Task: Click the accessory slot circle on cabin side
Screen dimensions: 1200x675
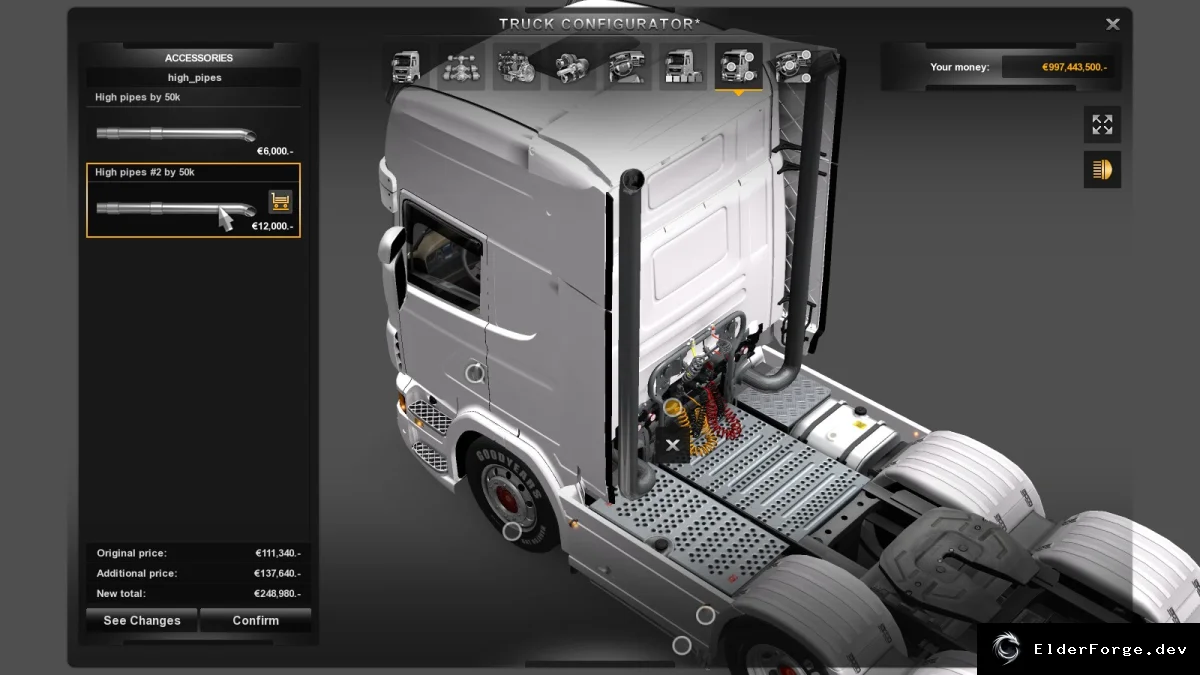Action: point(475,373)
